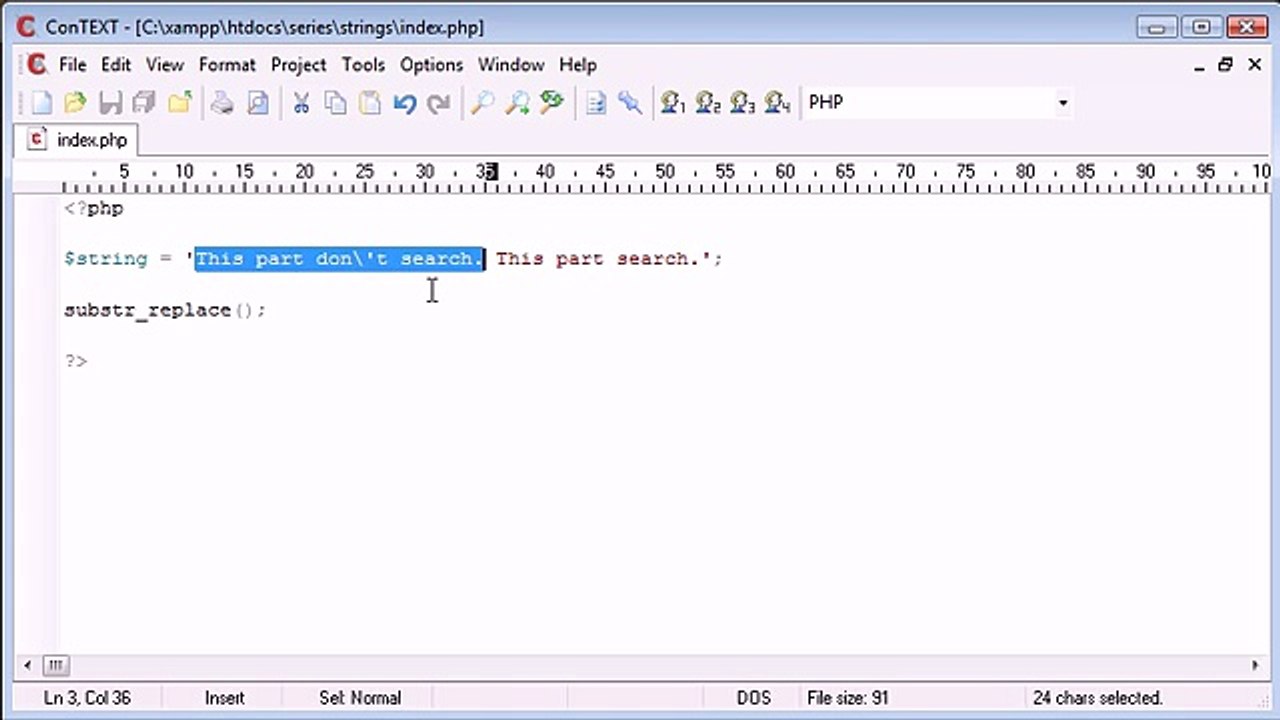Viewport: 1280px width, 720px height.
Task: Click ruler marker at column 50
Action: (665, 172)
